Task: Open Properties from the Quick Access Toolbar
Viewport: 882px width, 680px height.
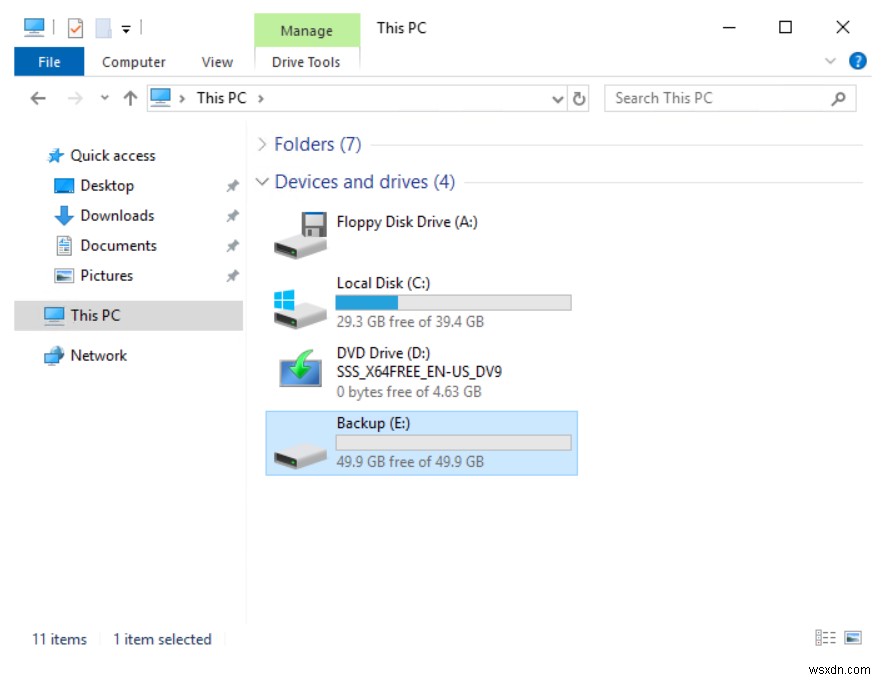Action: click(74, 27)
